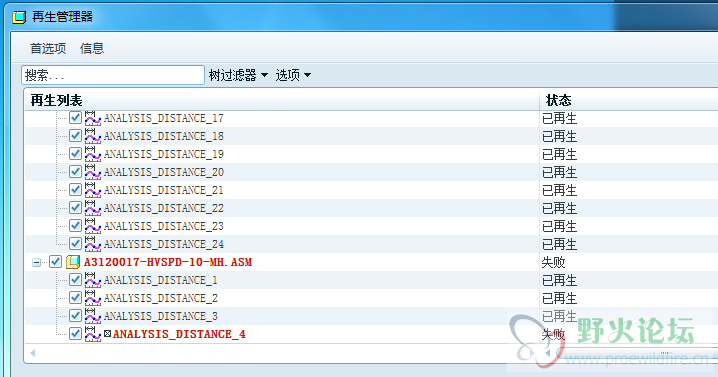The image size is (718, 377).
Task: Select the ANALYSIS_DISTANCE_18 row label
Action: tap(163, 136)
